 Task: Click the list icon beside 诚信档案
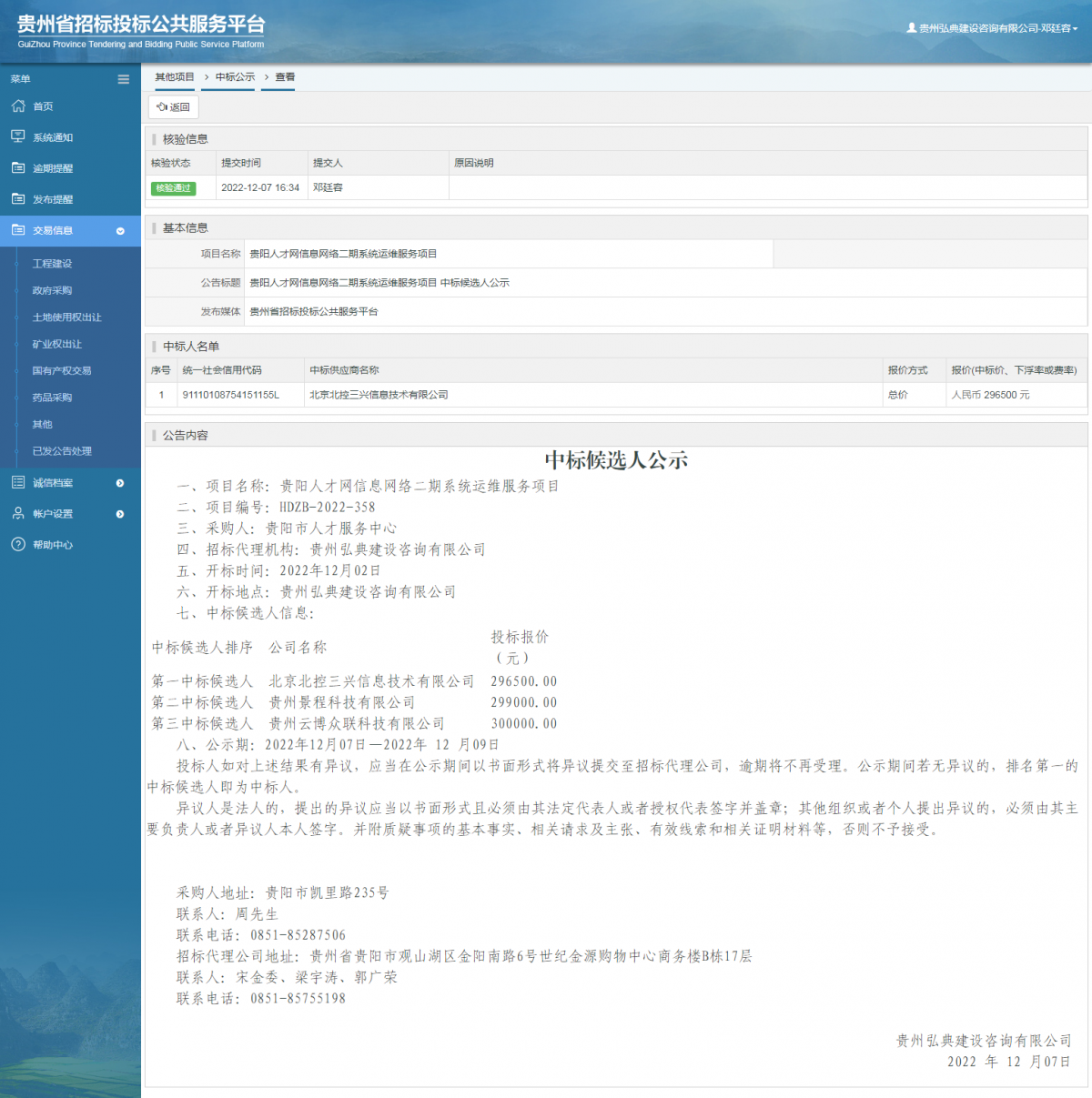pyautogui.click(x=18, y=482)
